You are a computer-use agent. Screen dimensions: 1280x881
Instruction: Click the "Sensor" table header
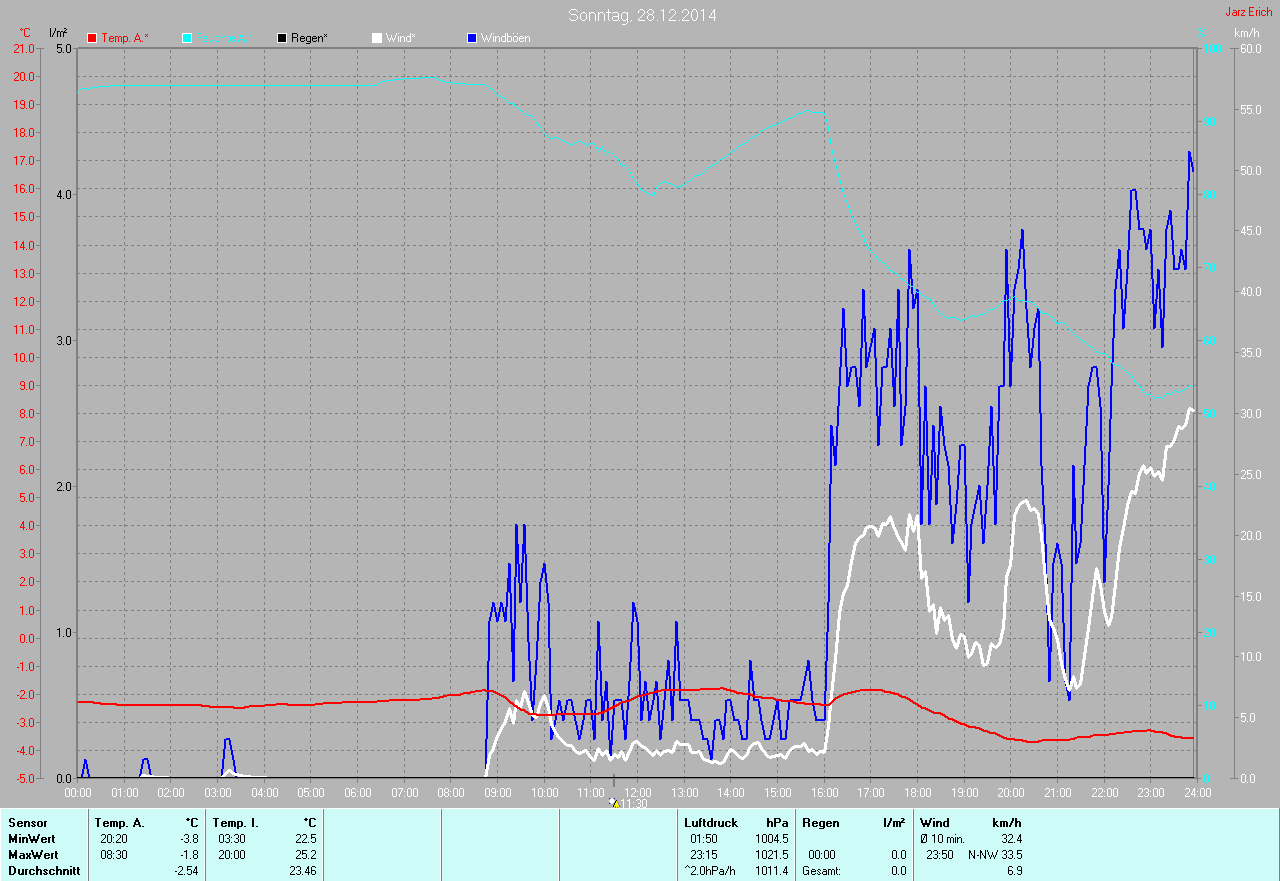[x=28, y=823]
